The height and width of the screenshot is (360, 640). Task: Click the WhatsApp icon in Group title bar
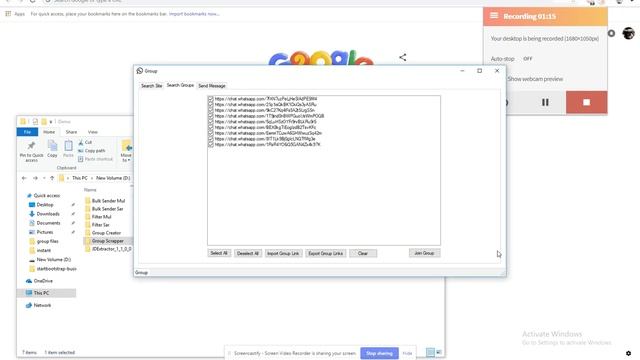coord(140,71)
